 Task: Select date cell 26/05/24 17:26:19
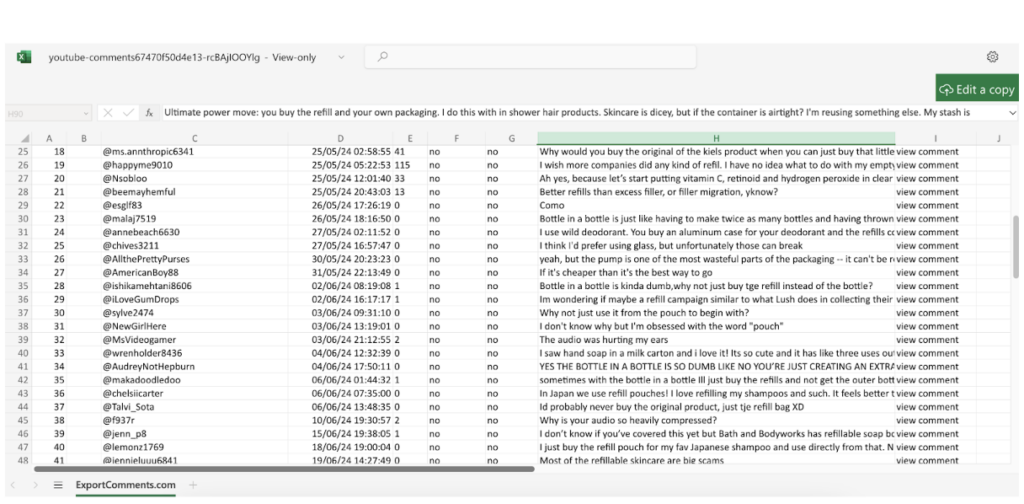tap(340, 205)
